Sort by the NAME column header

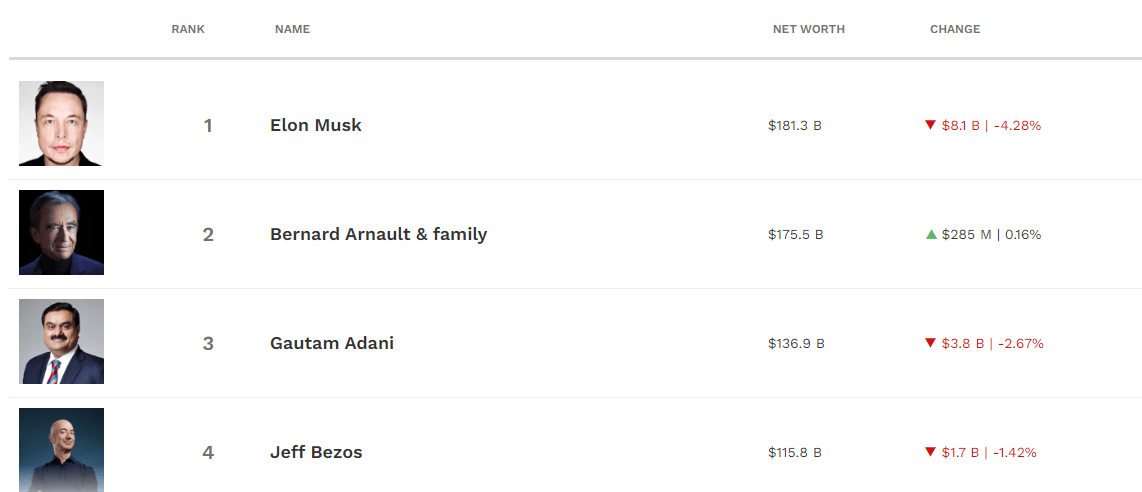click(292, 30)
